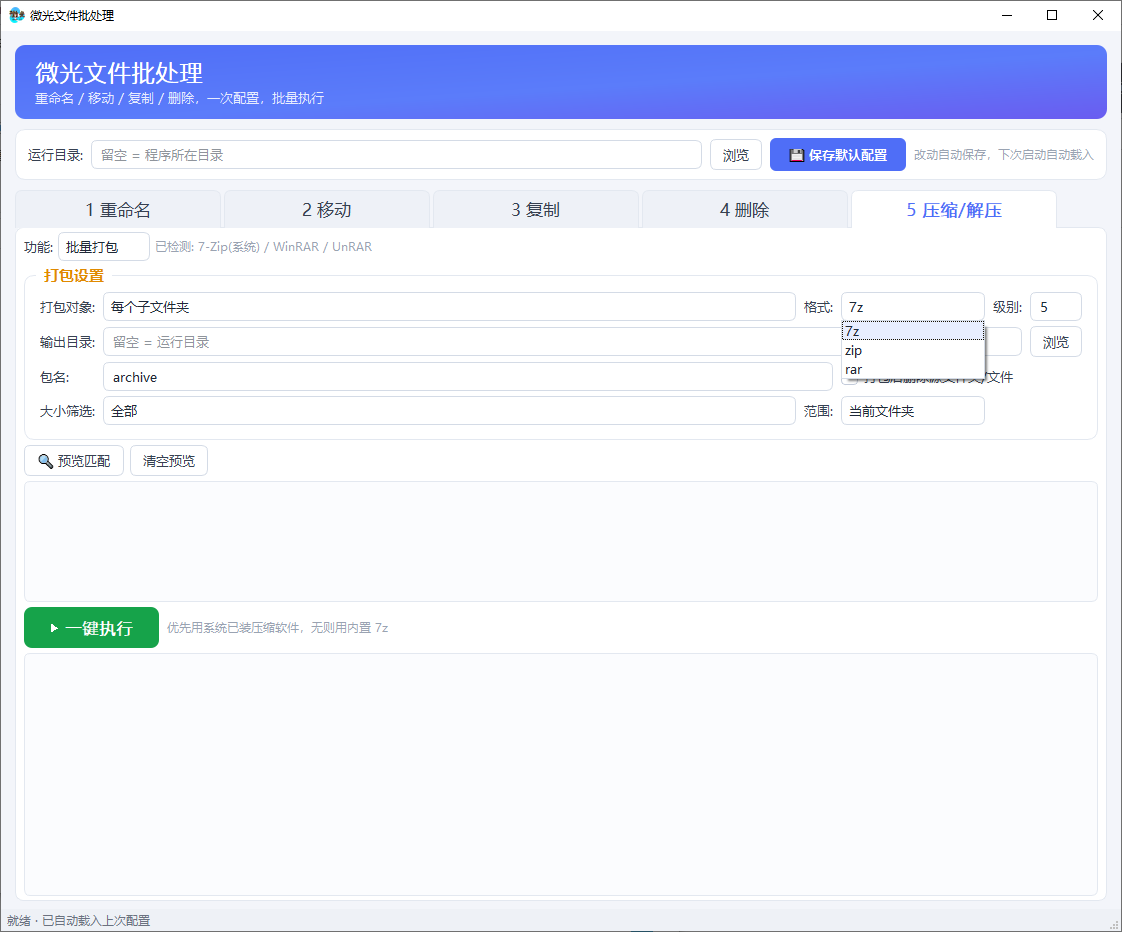1122x932 pixels.
Task: Save settings with 保存默认配置 button
Action: pyautogui.click(x=838, y=155)
